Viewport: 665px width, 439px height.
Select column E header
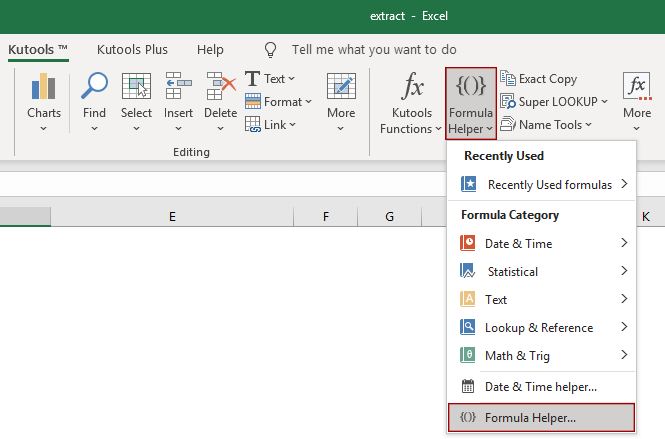coord(172,216)
